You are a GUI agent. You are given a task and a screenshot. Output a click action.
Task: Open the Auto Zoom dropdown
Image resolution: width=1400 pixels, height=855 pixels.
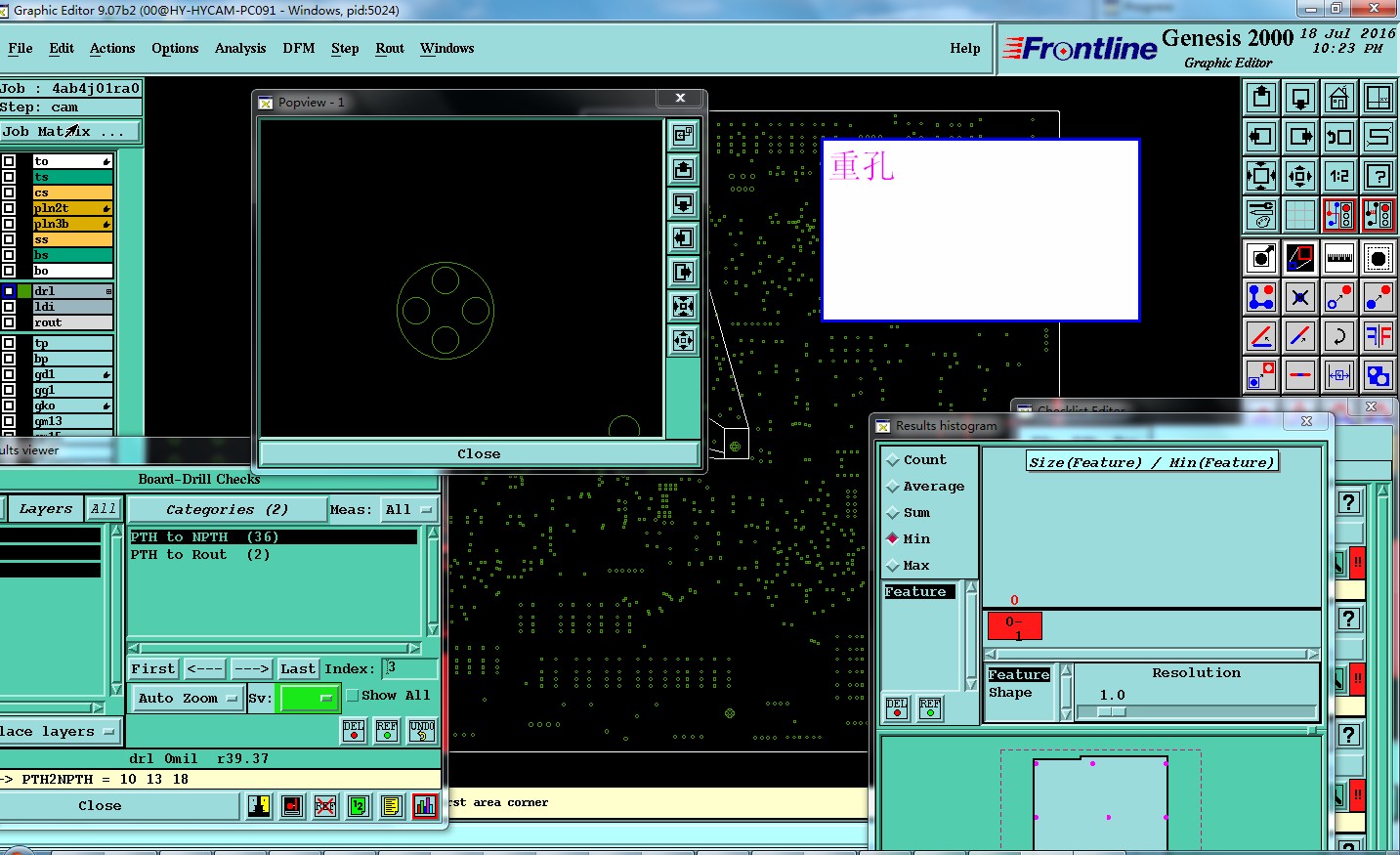(x=188, y=698)
